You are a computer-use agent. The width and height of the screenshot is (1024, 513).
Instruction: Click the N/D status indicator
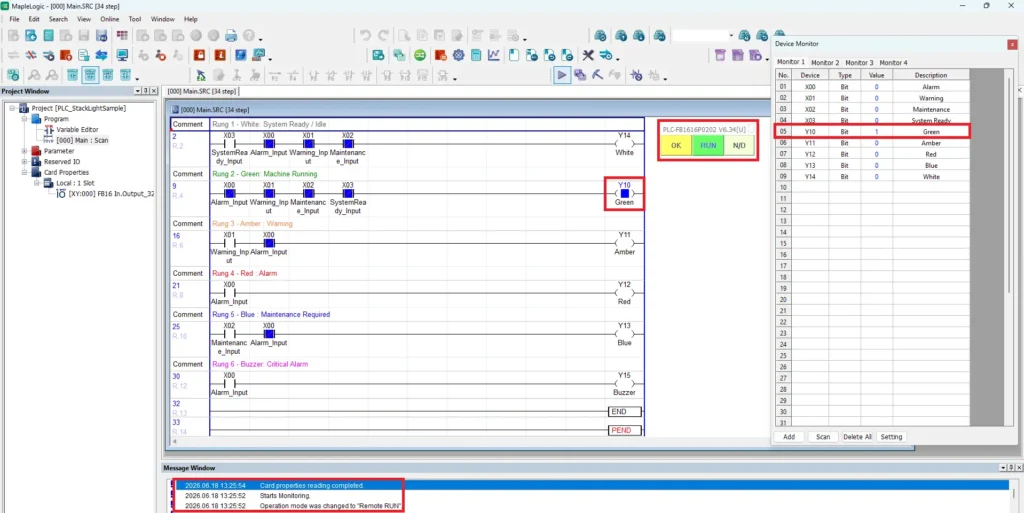click(x=739, y=145)
